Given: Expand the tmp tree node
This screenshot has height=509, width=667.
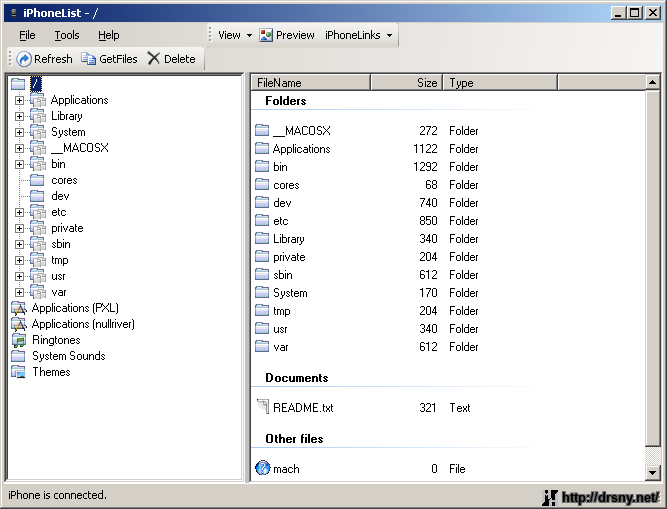Looking at the screenshot, I should click(x=19, y=260).
